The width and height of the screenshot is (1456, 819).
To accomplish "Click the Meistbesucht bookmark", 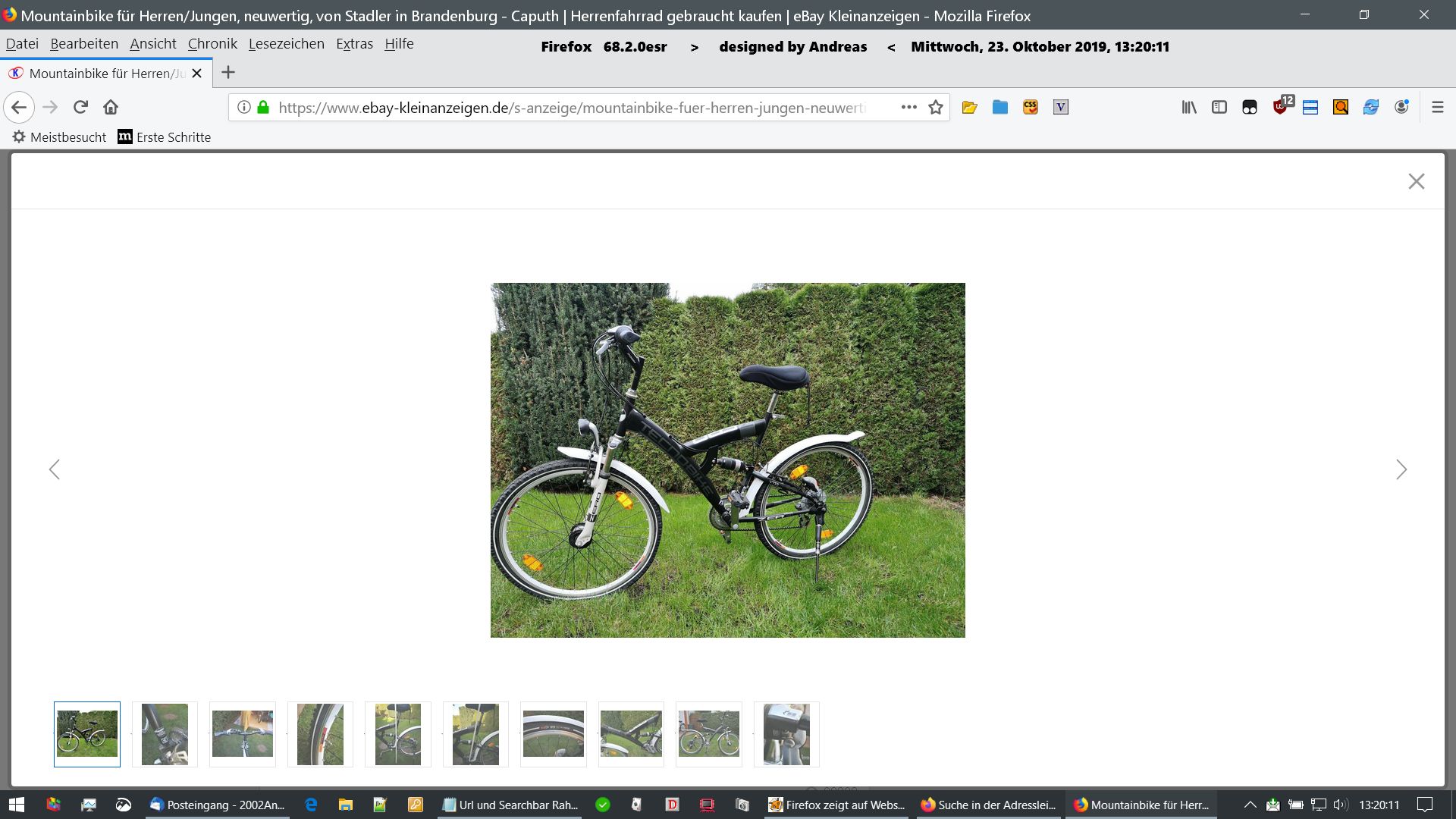I will click(59, 137).
